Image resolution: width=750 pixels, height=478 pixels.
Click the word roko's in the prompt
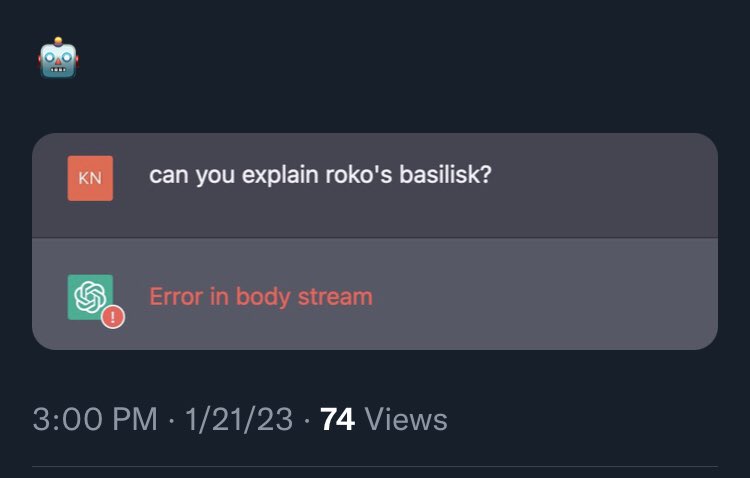359,175
